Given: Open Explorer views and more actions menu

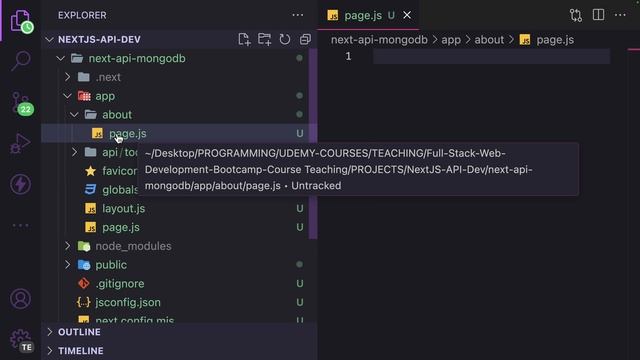Looking at the screenshot, I should pyautogui.click(x=298, y=15).
